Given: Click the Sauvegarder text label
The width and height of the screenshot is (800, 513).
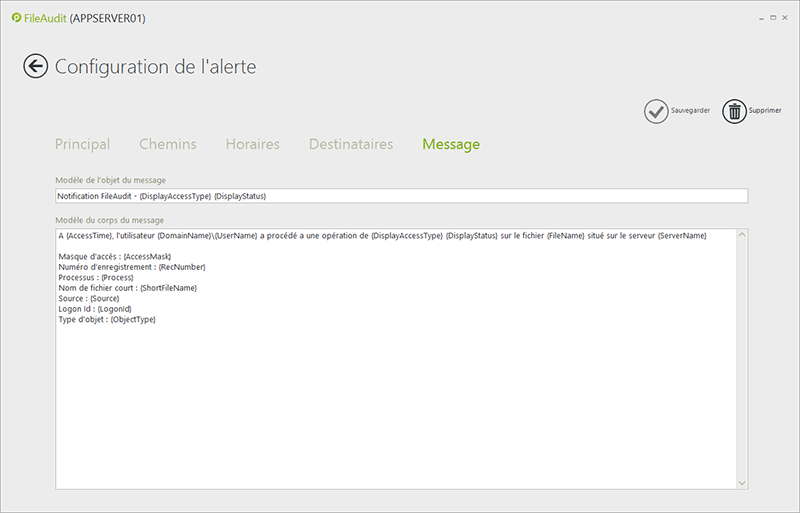Looking at the screenshot, I should (690, 111).
